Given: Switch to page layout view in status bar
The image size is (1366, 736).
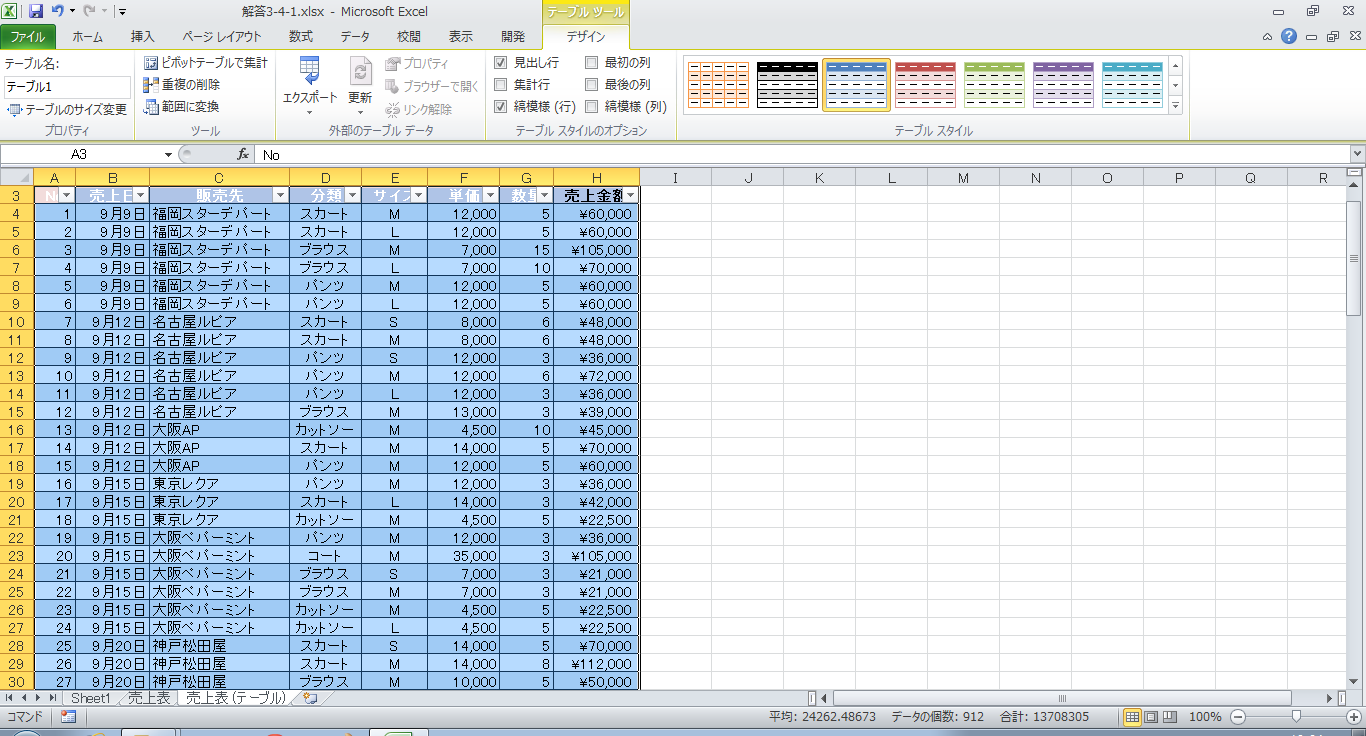Looking at the screenshot, I should click(1151, 717).
